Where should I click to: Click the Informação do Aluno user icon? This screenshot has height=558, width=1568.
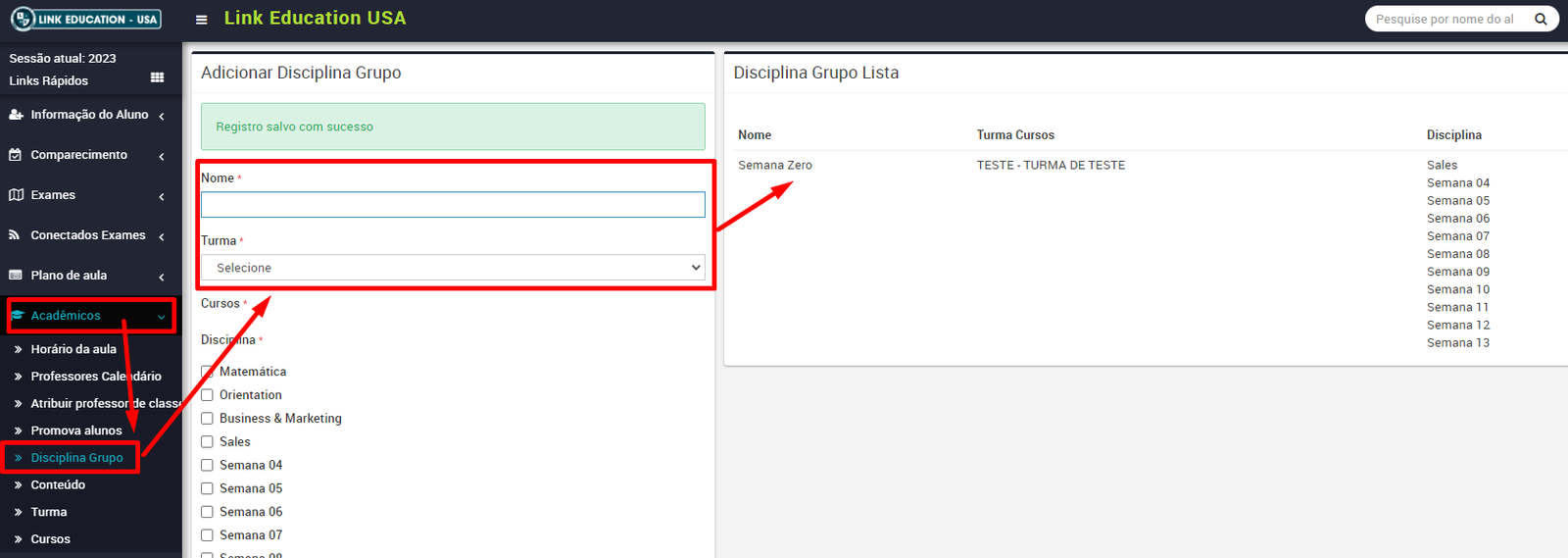pyautogui.click(x=16, y=115)
